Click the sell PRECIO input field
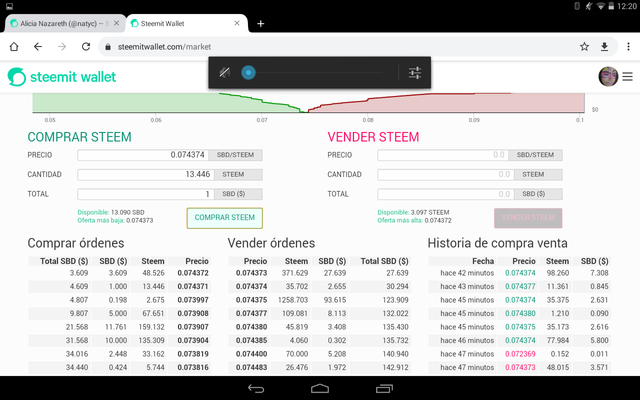The image size is (640, 400). 443,155
